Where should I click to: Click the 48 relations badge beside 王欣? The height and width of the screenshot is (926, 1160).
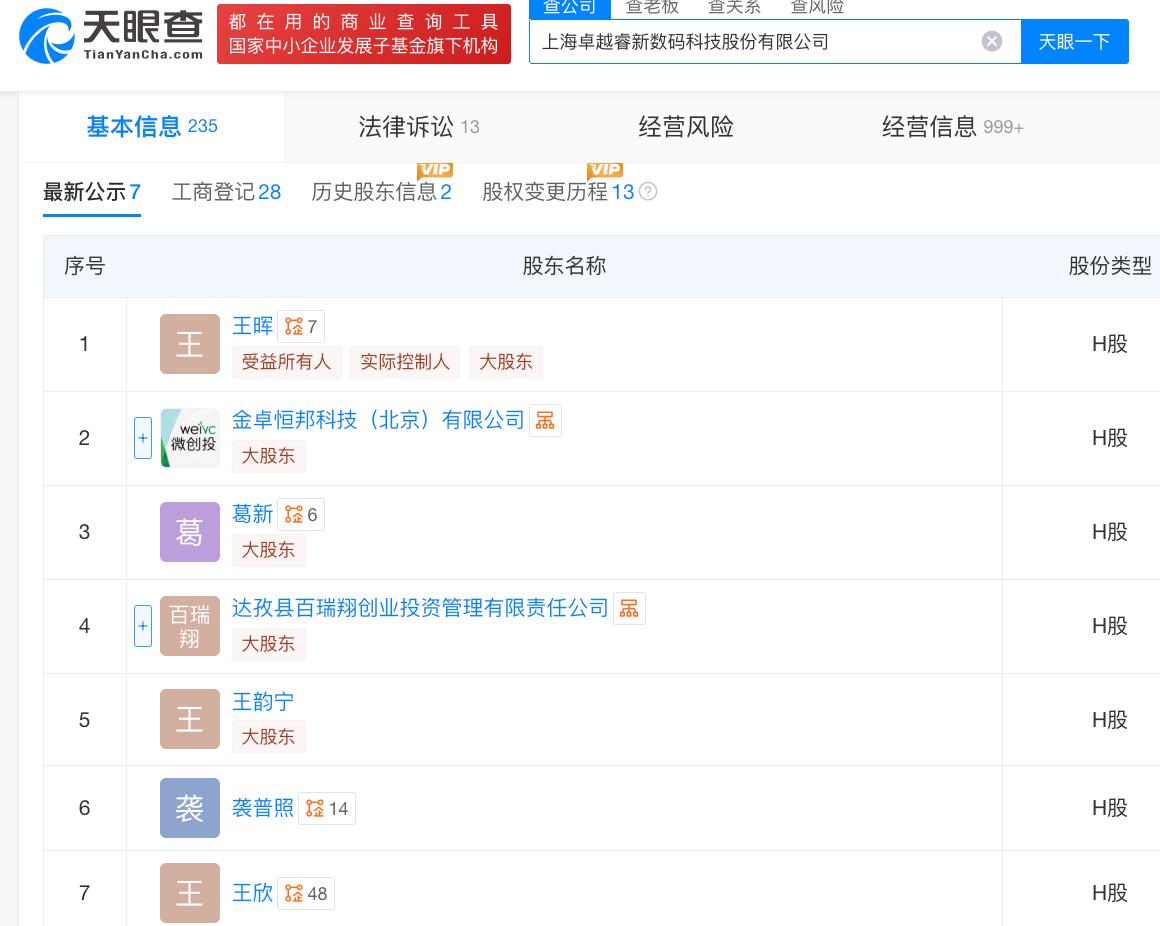click(x=306, y=894)
